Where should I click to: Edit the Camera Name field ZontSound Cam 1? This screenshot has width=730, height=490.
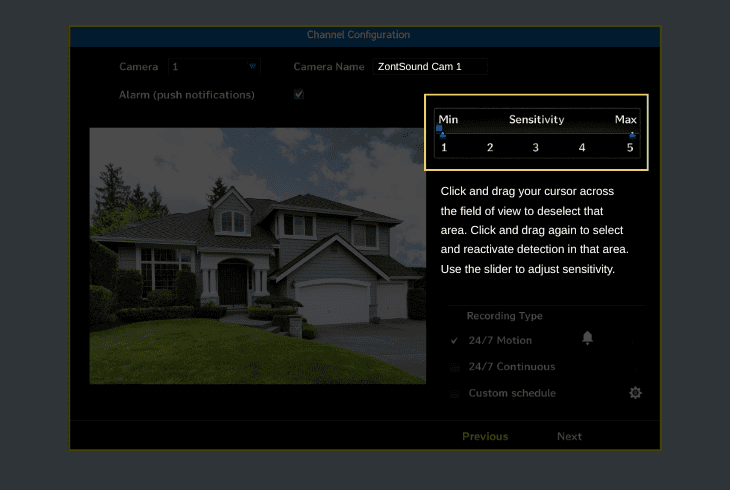point(430,67)
